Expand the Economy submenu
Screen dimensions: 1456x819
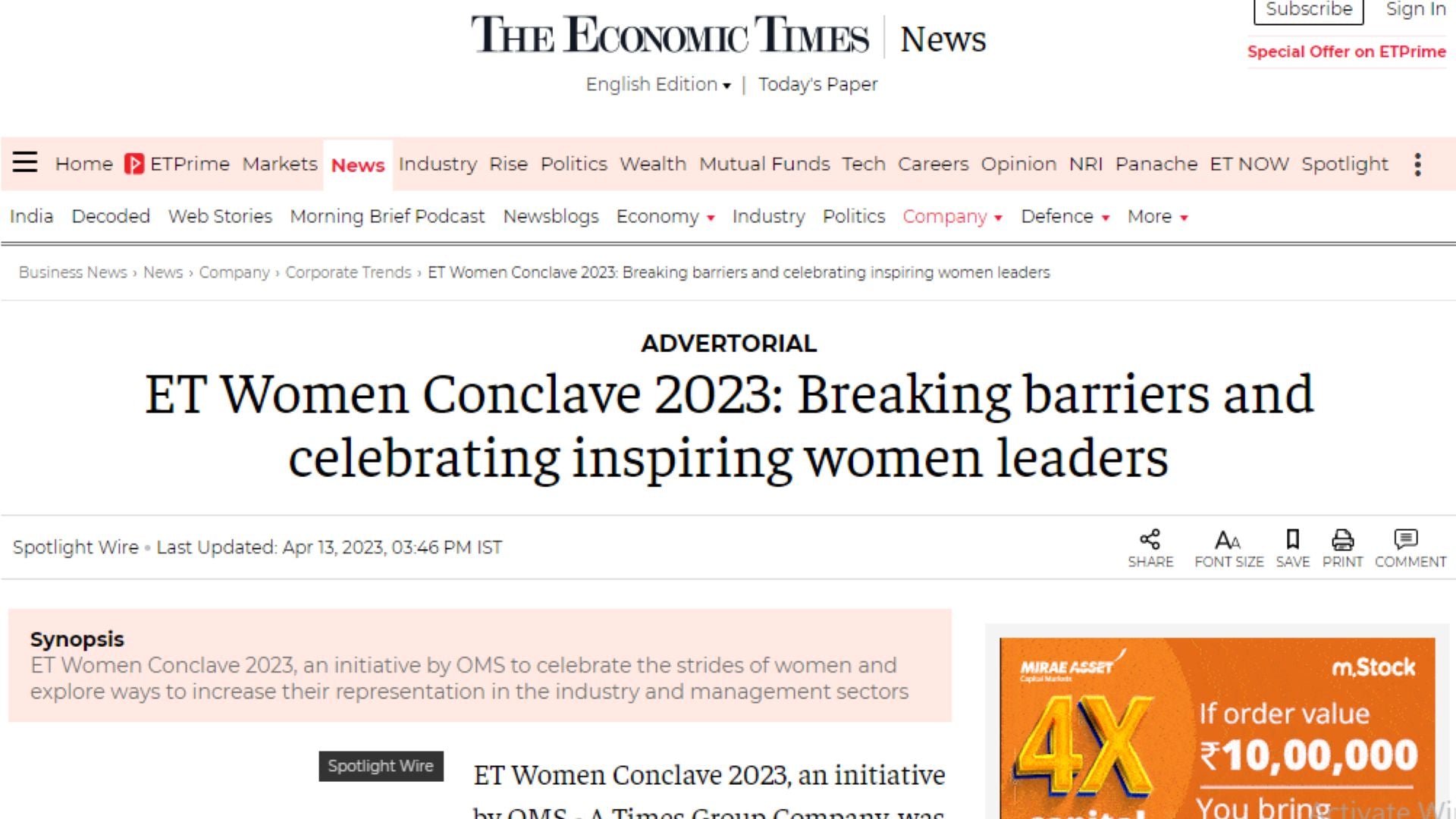tap(665, 217)
